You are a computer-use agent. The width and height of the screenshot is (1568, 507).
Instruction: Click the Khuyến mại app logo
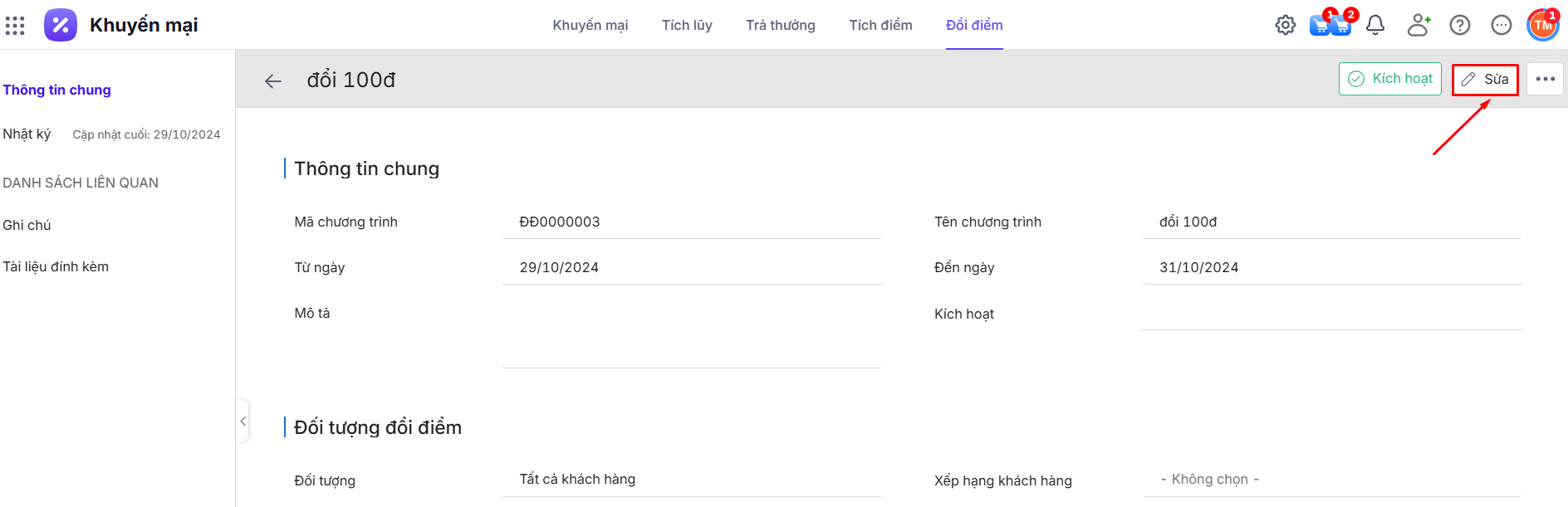pos(61,25)
